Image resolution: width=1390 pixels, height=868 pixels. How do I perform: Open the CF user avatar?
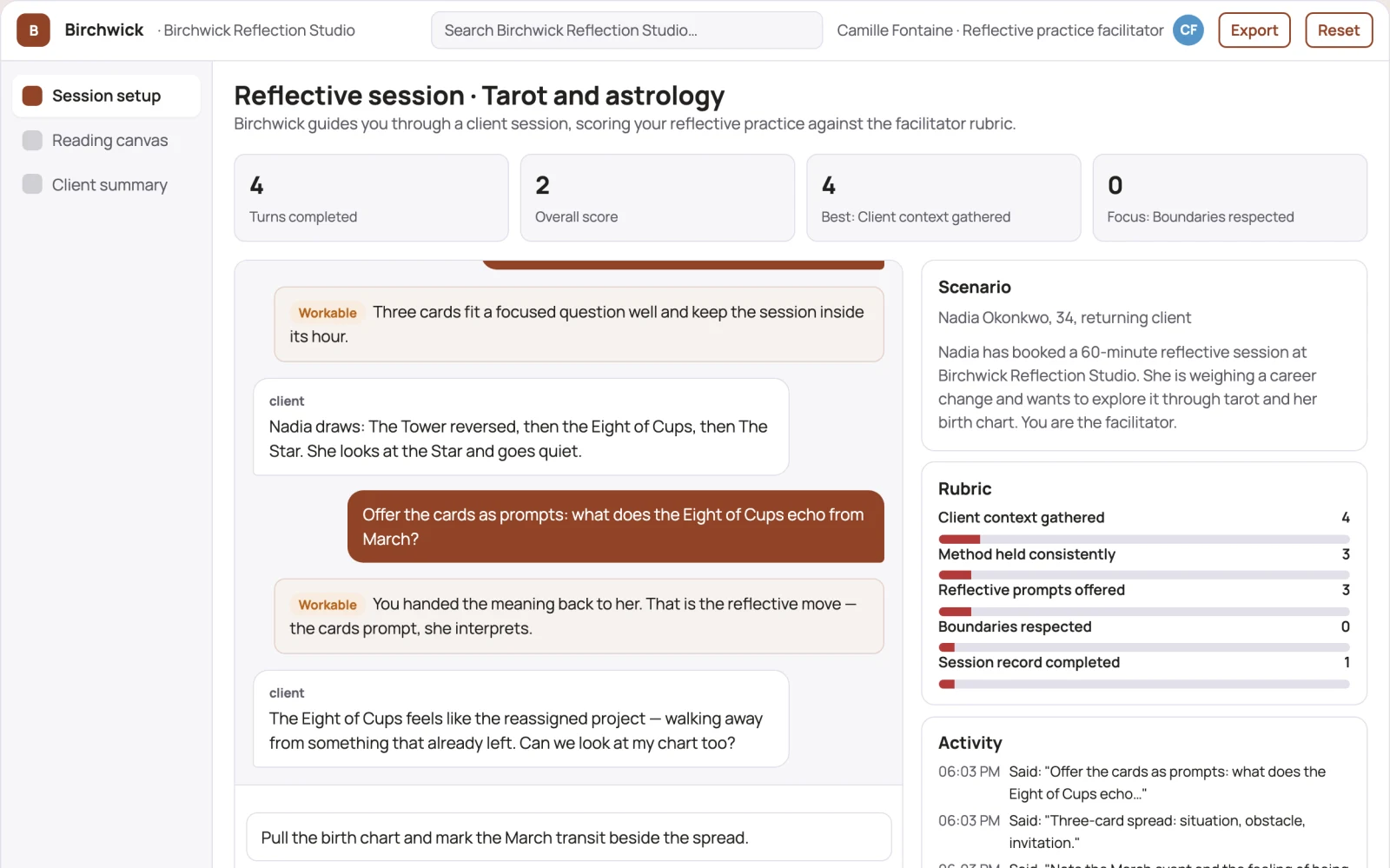1188,30
